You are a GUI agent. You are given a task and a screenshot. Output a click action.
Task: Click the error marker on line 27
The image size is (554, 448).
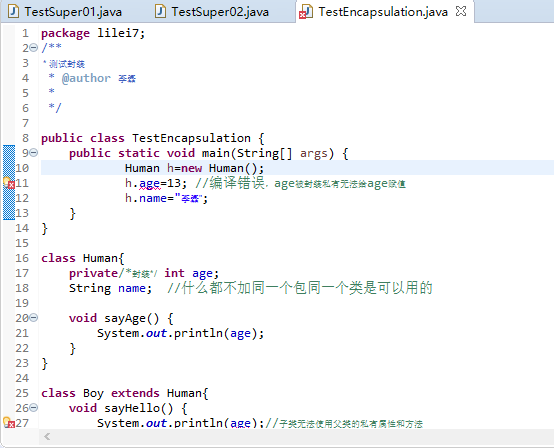click(9, 423)
